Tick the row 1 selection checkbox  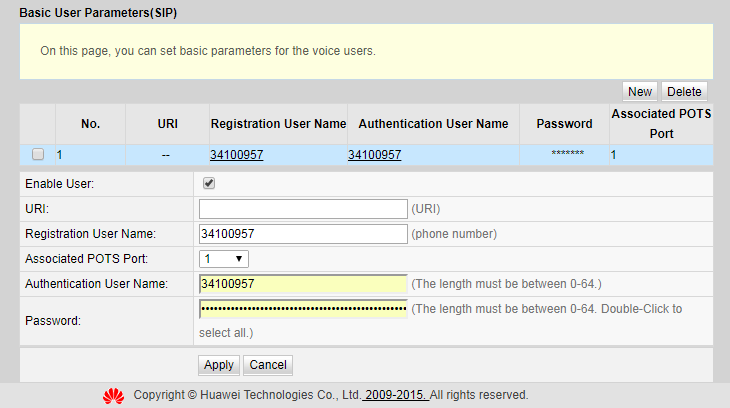pos(38,155)
